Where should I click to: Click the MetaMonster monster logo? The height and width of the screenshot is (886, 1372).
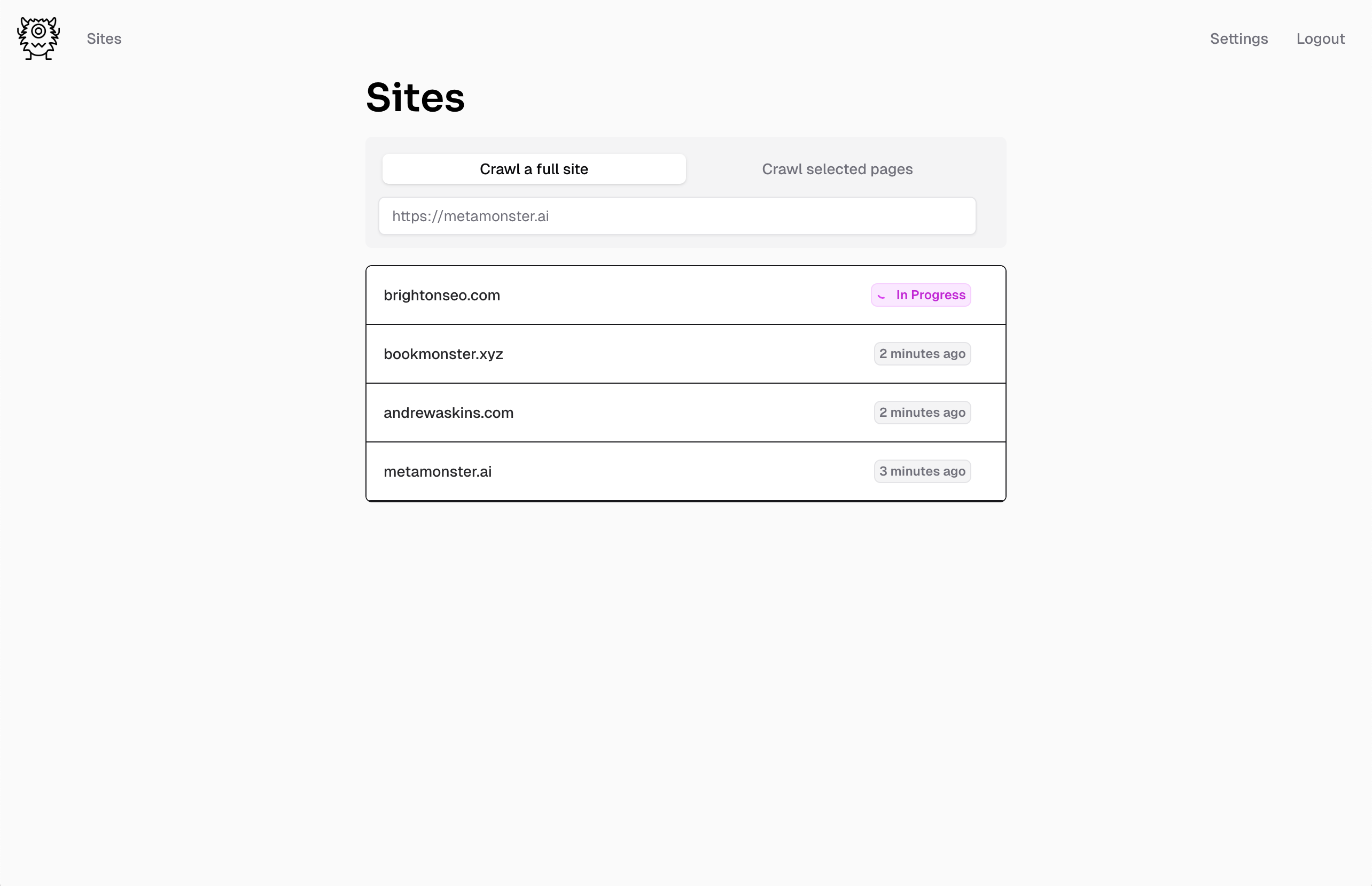coord(38,38)
